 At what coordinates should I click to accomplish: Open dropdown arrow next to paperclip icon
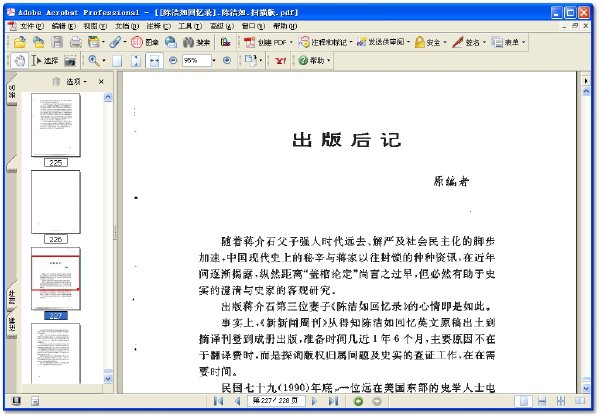click(125, 42)
